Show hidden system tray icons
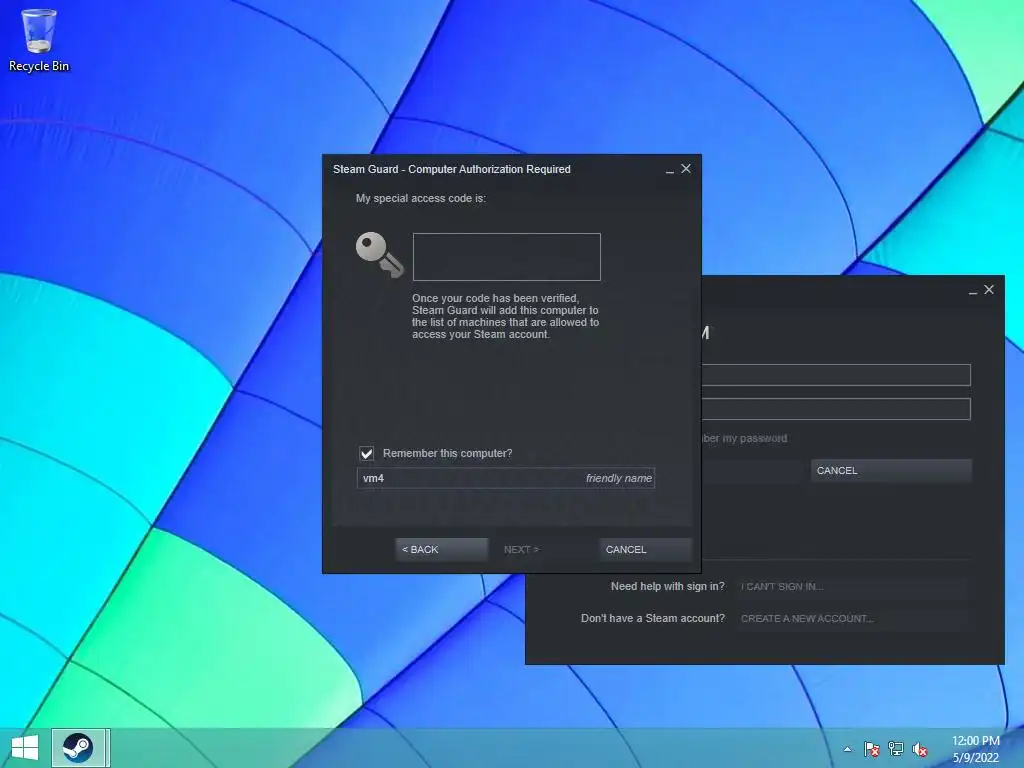Screen dimensions: 1024x768 [847, 749]
